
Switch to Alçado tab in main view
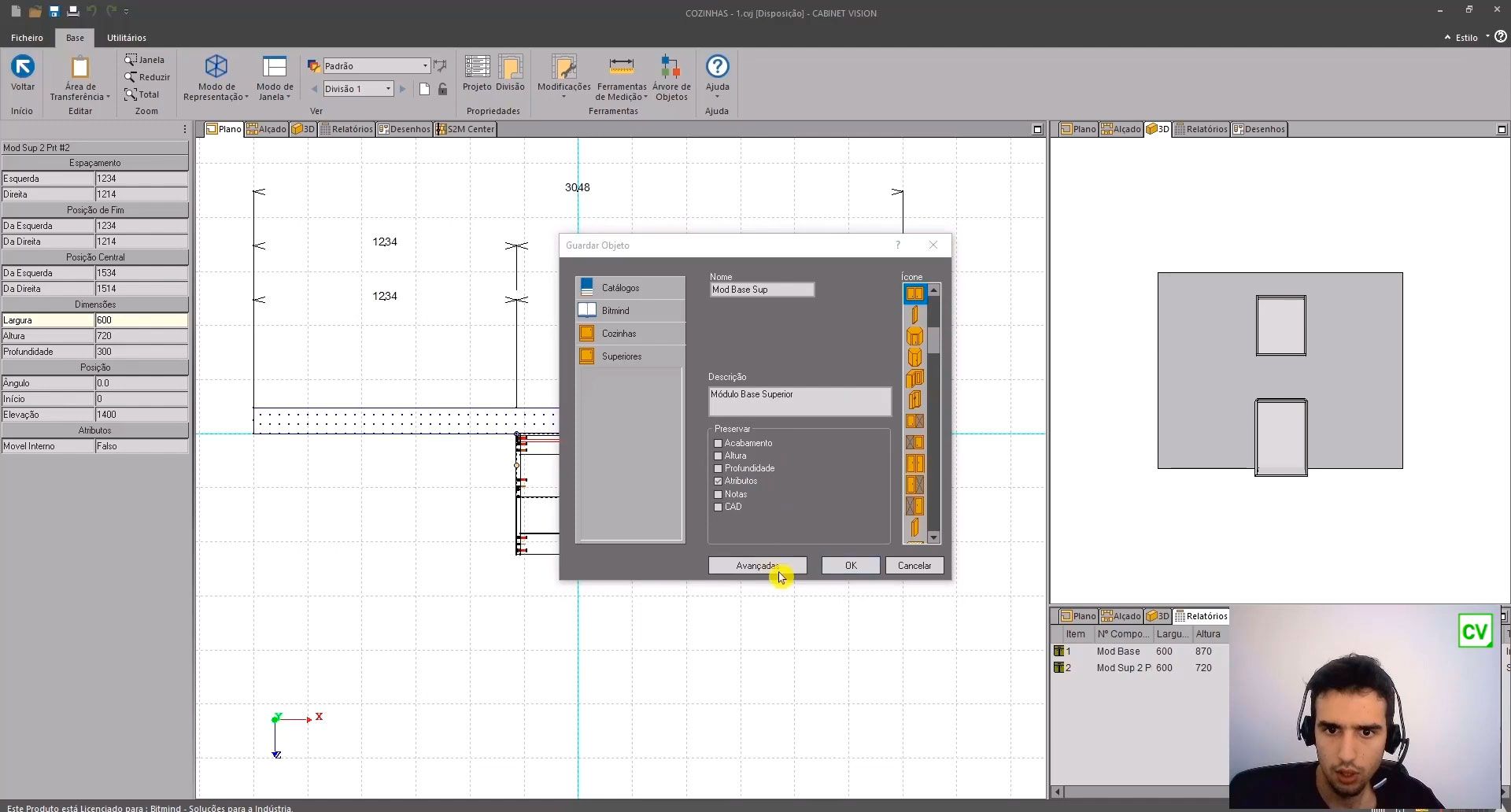(x=266, y=129)
